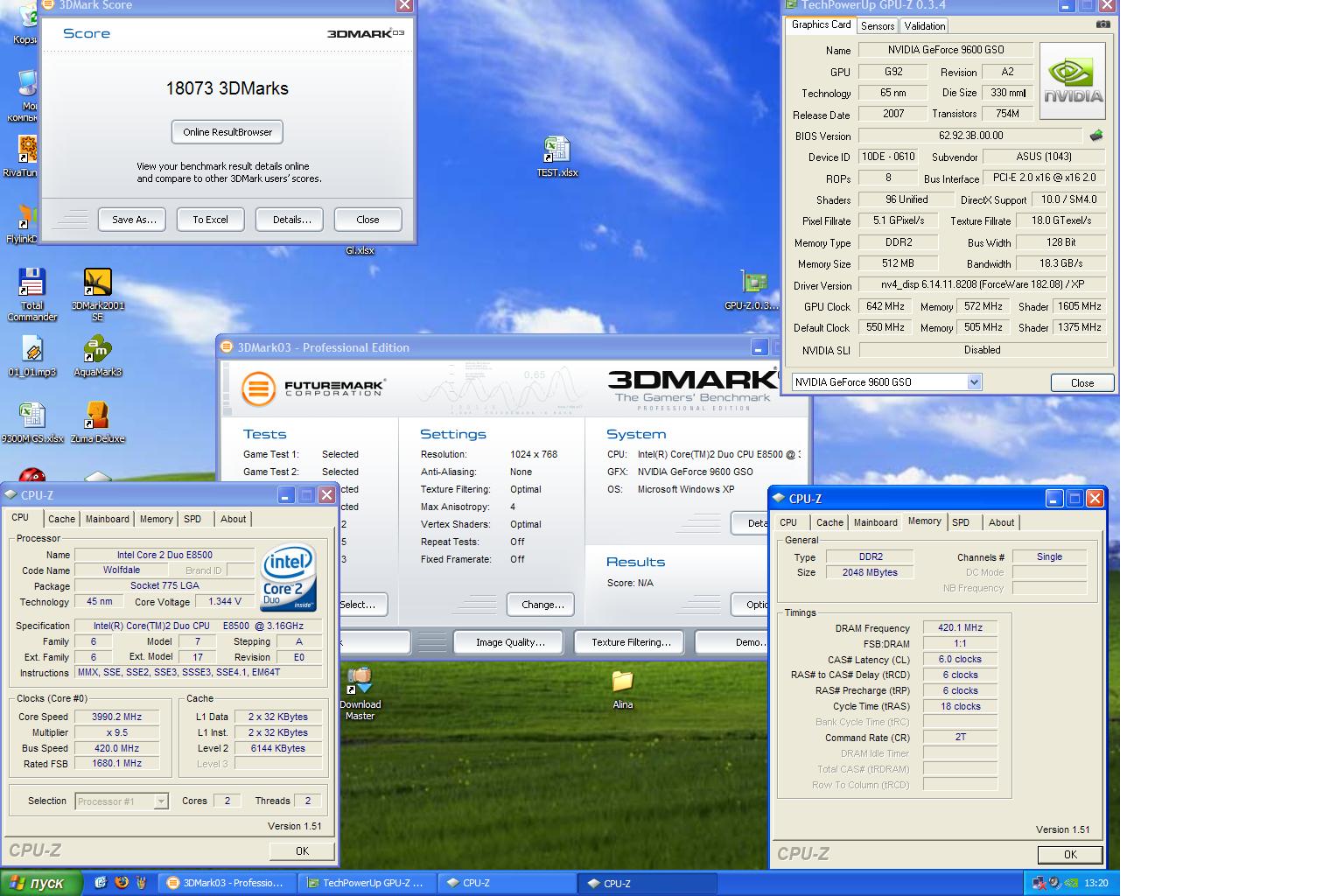Click the BIOS save chip icon in GPU-Z
The height and width of the screenshot is (896, 1344).
1095,136
